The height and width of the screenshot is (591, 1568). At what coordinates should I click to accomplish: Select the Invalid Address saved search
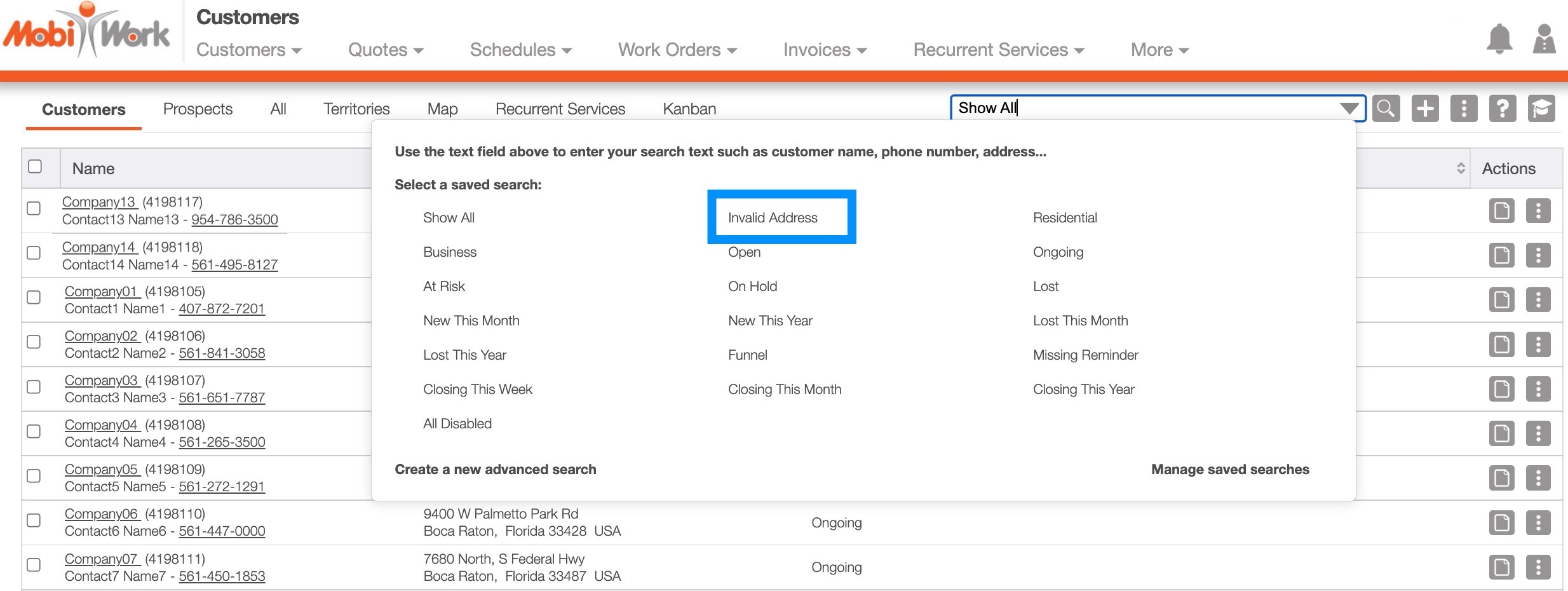coord(773,218)
